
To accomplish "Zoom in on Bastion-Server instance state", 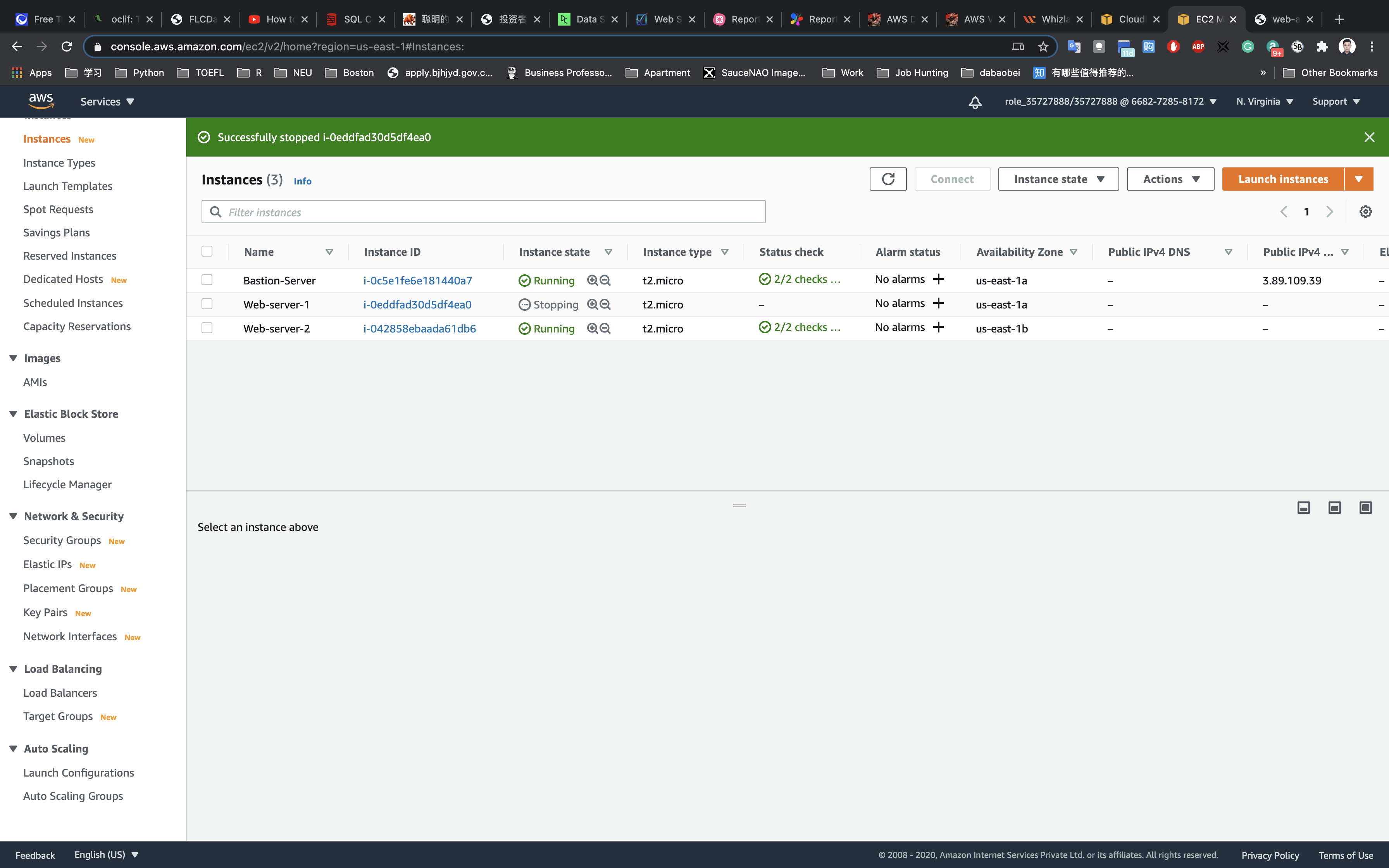I will click(x=592, y=280).
